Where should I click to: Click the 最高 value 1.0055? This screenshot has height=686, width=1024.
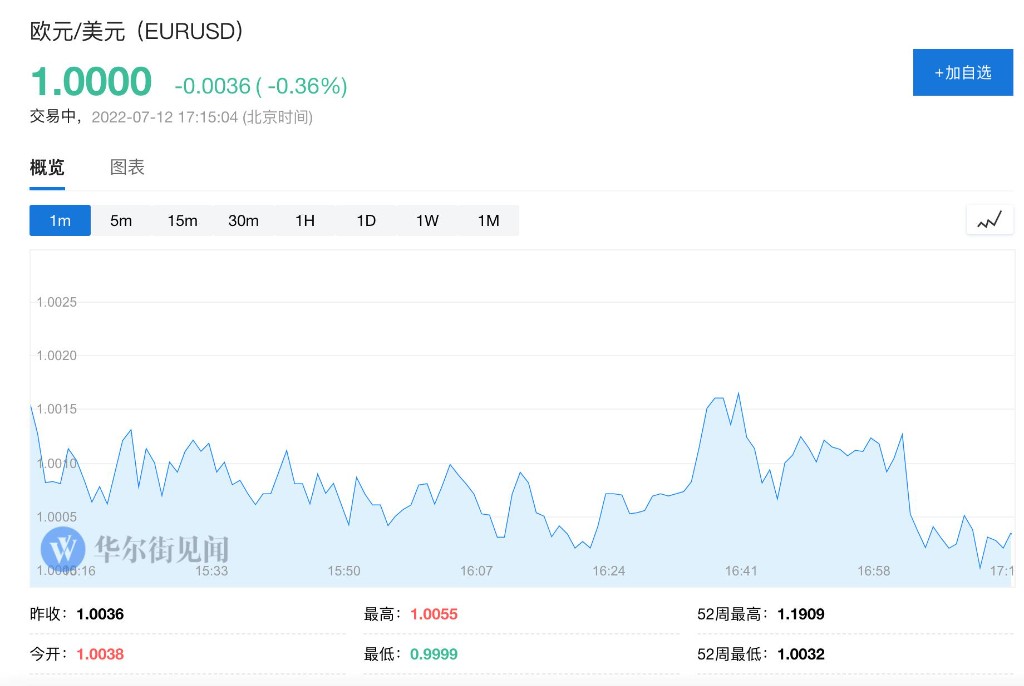point(434,614)
